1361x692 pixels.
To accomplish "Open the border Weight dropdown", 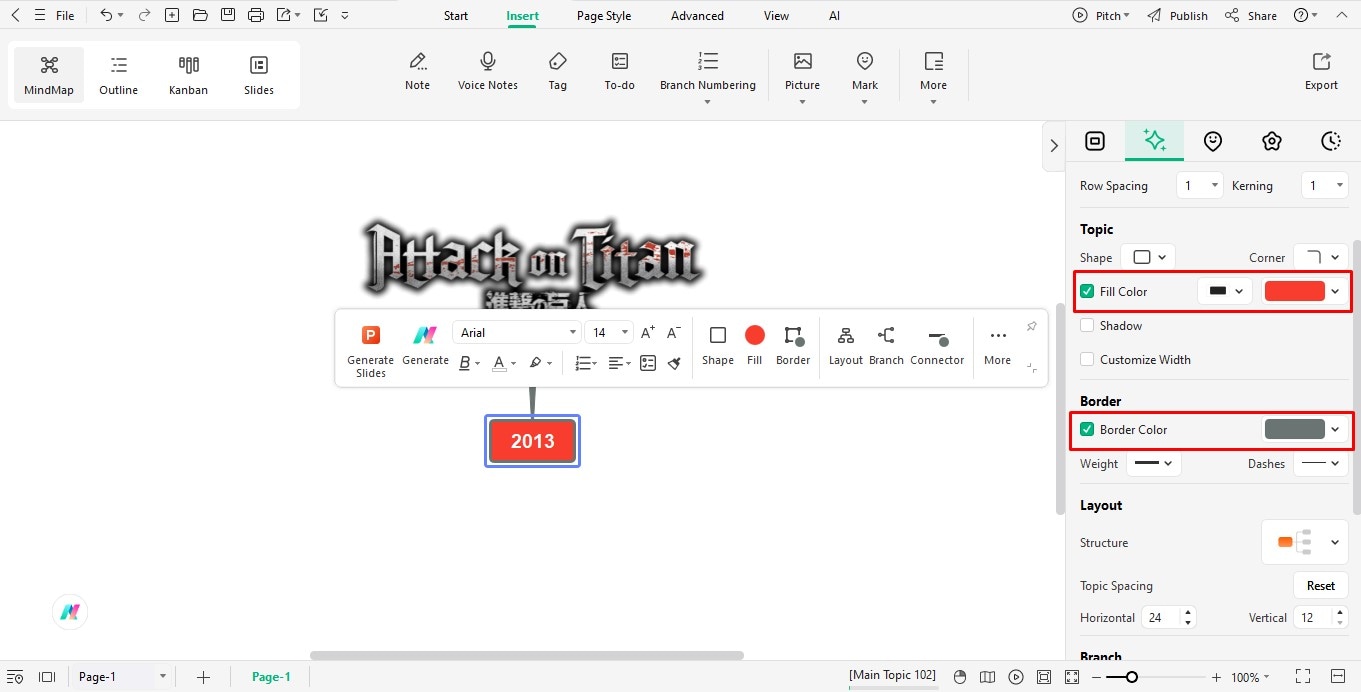I will pyautogui.click(x=1154, y=464).
